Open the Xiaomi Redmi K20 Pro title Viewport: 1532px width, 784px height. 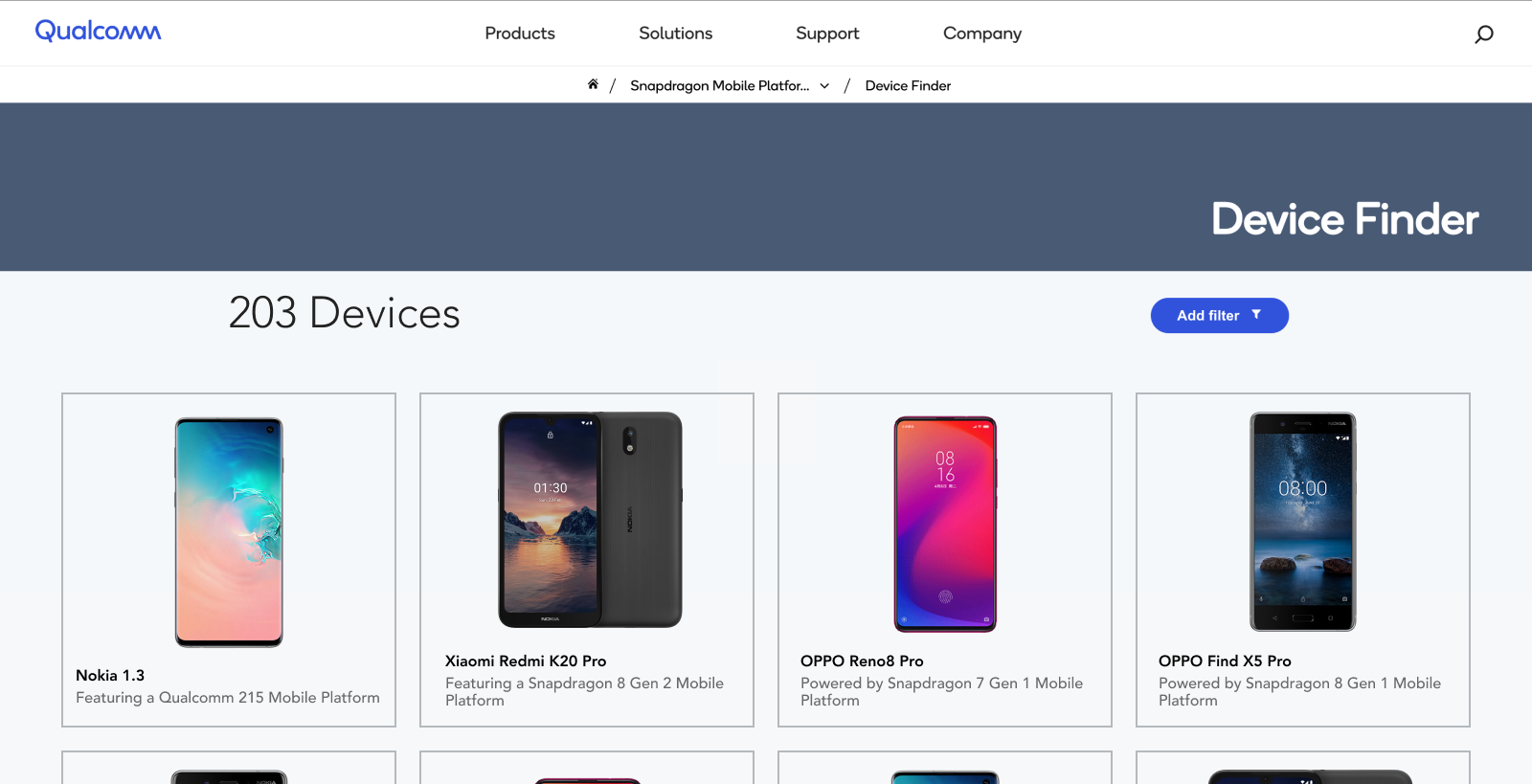(526, 661)
